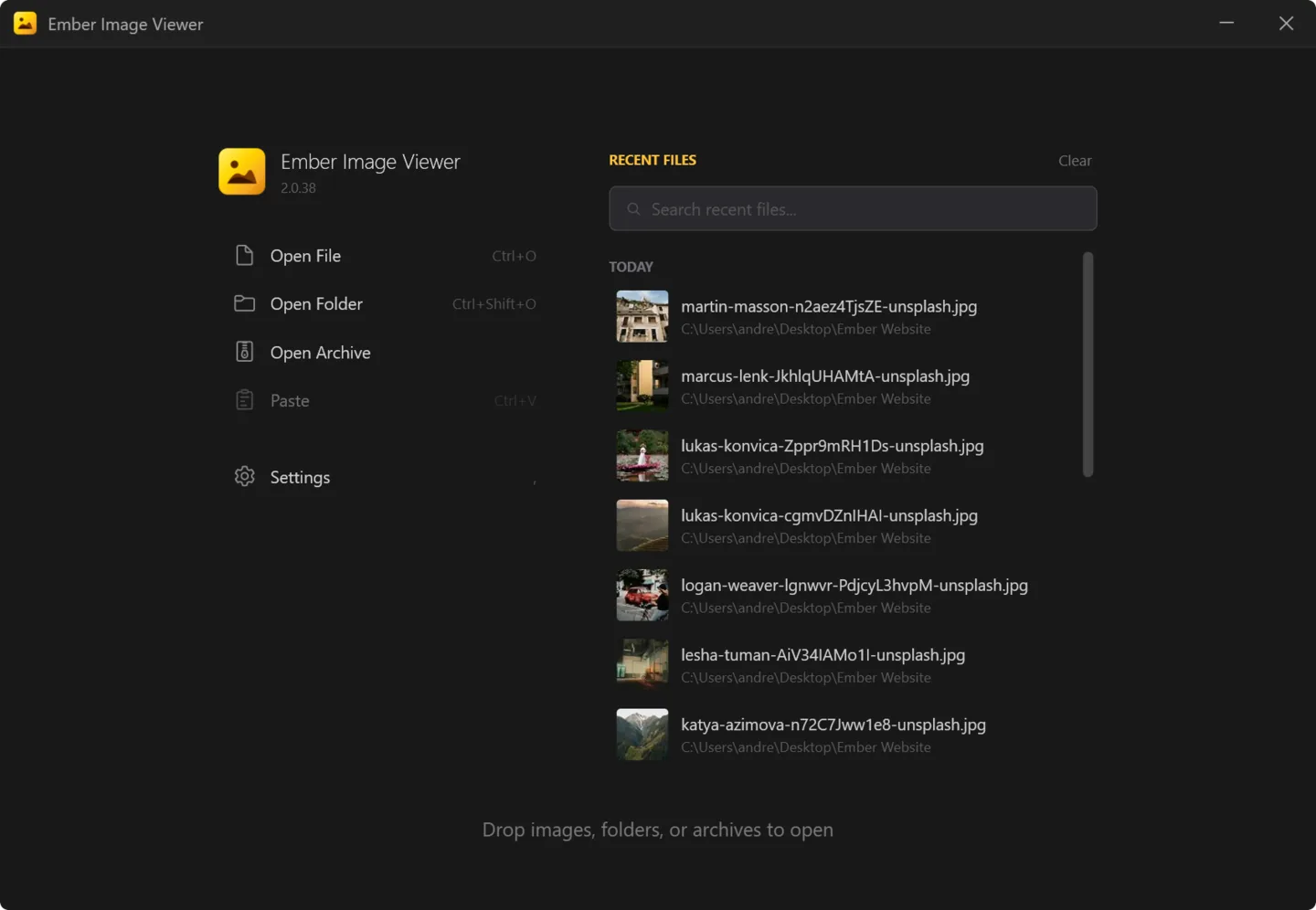Click the recent files list scrollbar
The image size is (1316, 910).
coord(1088,365)
